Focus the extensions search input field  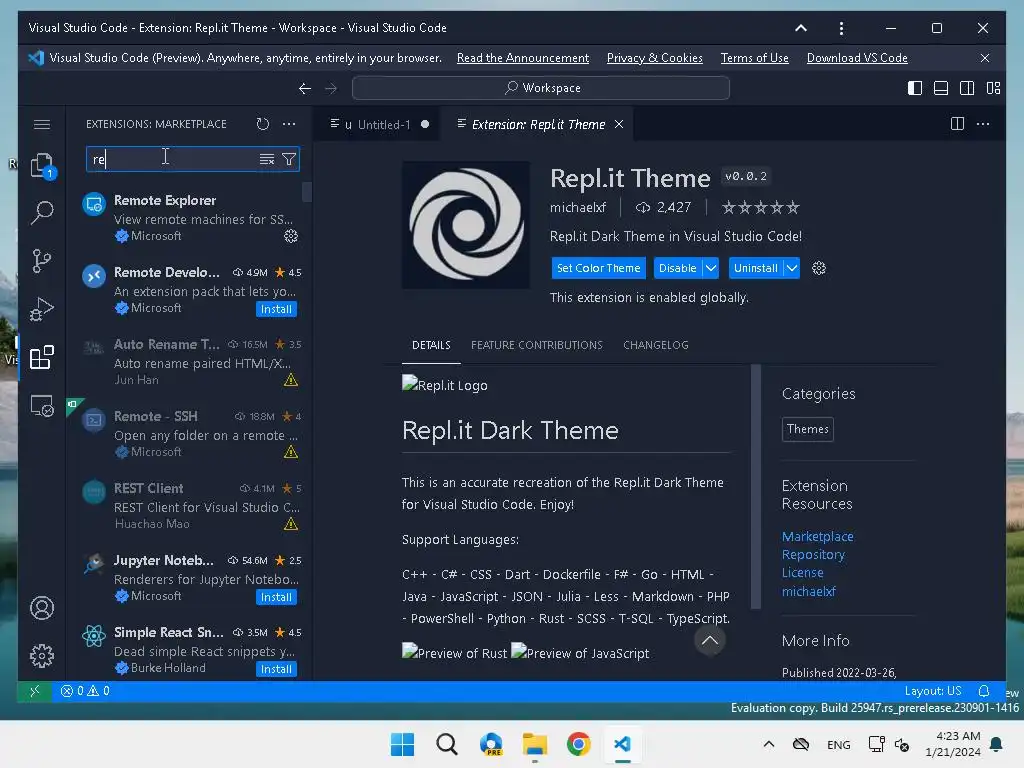pos(173,159)
